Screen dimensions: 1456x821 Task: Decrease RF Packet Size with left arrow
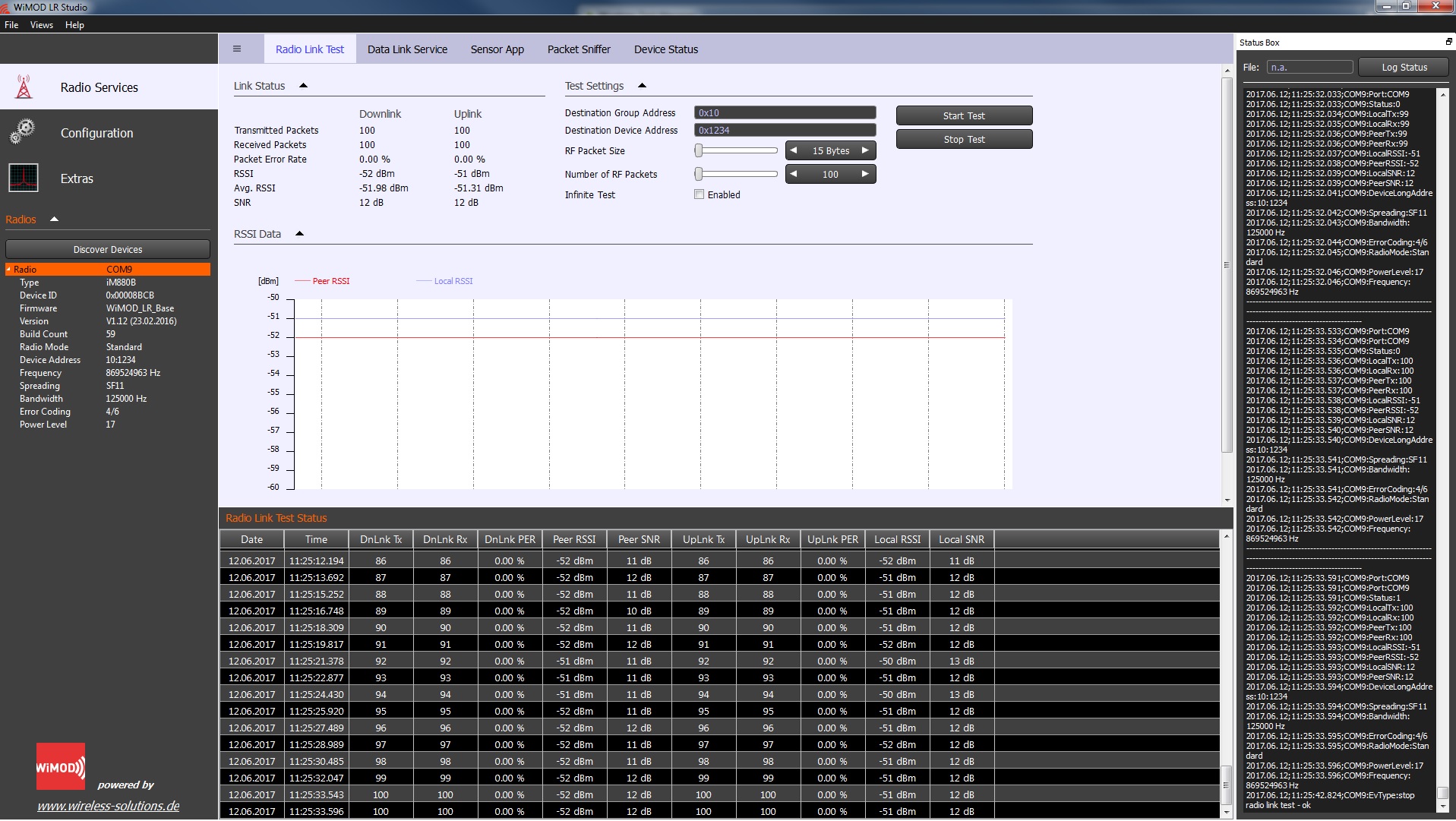[x=794, y=150]
